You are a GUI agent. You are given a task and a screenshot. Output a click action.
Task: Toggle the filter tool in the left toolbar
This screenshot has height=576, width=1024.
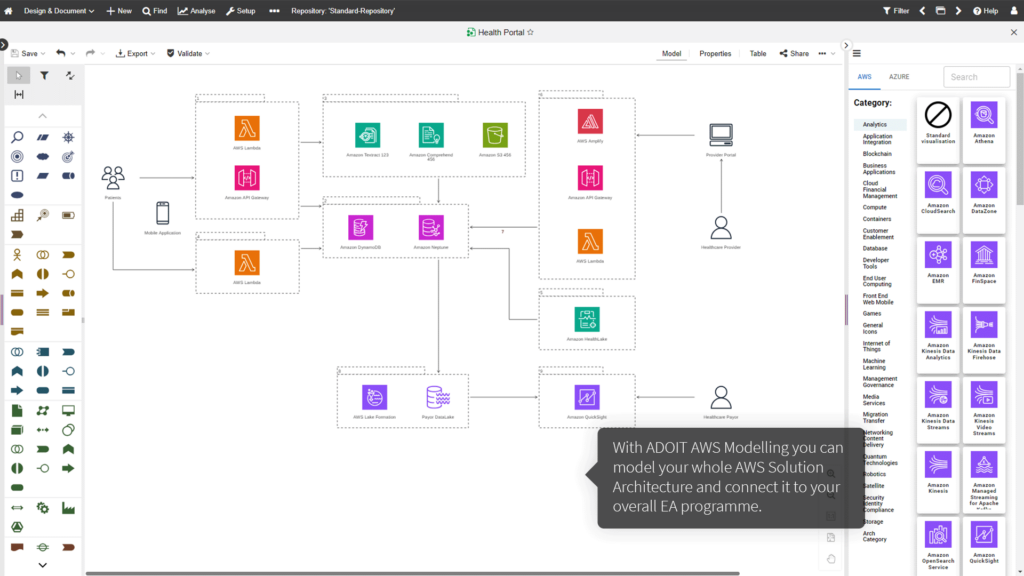(x=42, y=74)
